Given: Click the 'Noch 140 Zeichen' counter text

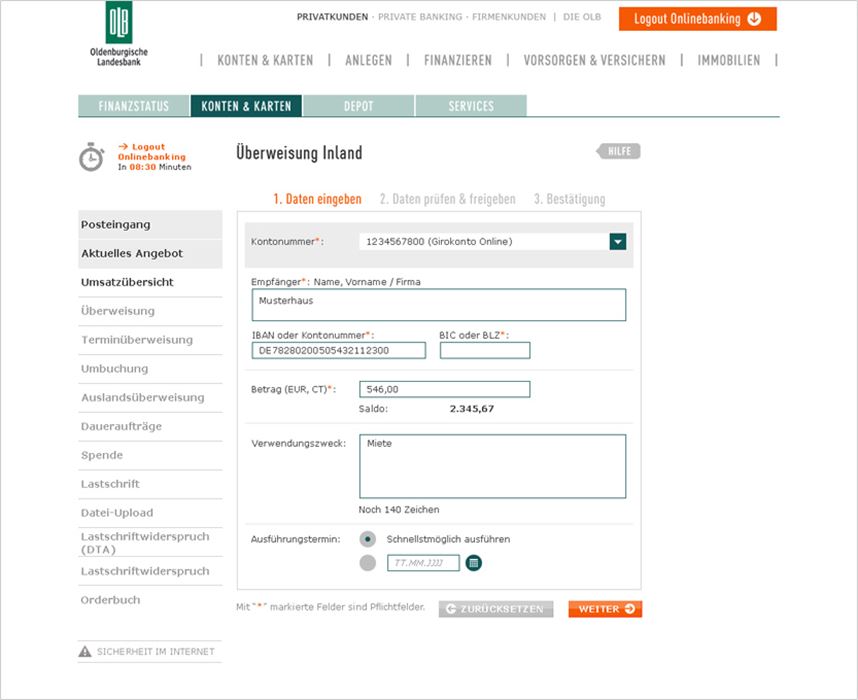Looking at the screenshot, I should [x=399, y=510].
